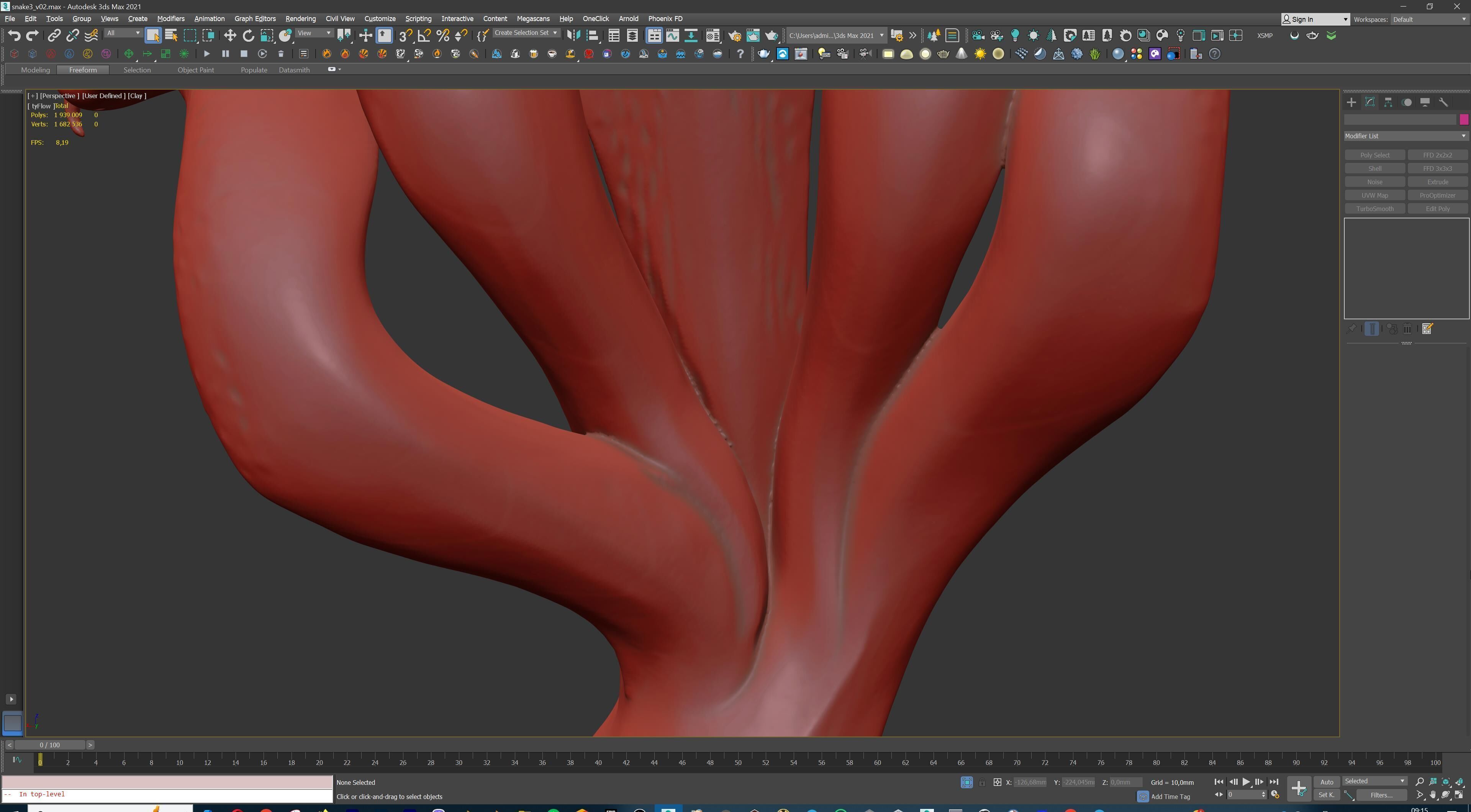Click the Mirror tool icon
Image resolution: width=1471 pixels, height=812 pixels.
click(573, 35)
